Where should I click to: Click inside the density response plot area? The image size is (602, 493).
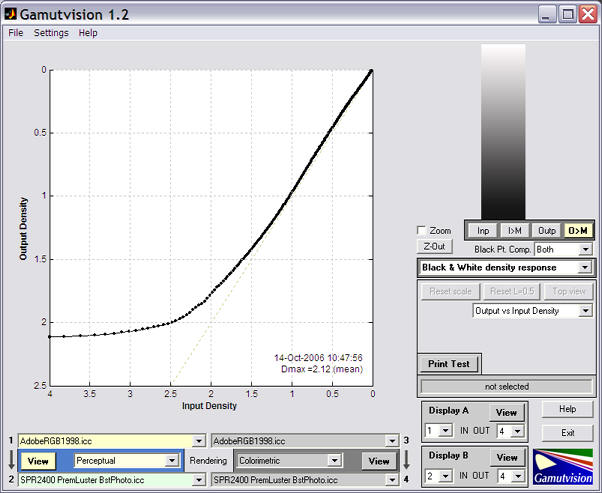[211, 228]
